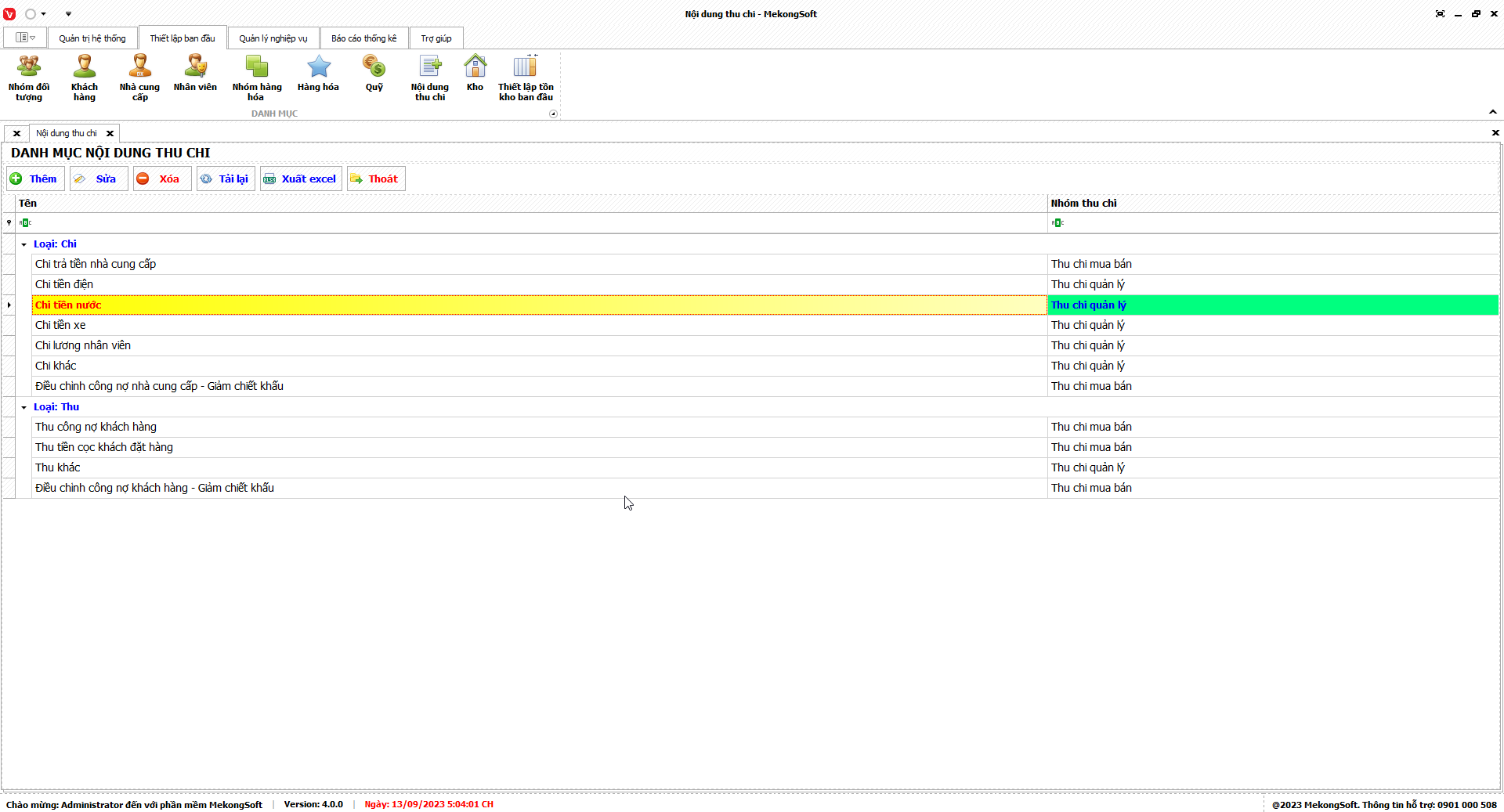Viewport: 1504px width, 812px height.
Task: Open the quick access customize dropdown
Action: pos(68,14)
